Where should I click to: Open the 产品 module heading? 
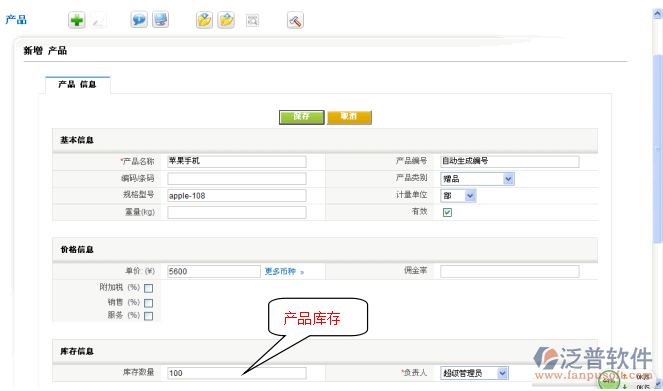coord(16,19)
